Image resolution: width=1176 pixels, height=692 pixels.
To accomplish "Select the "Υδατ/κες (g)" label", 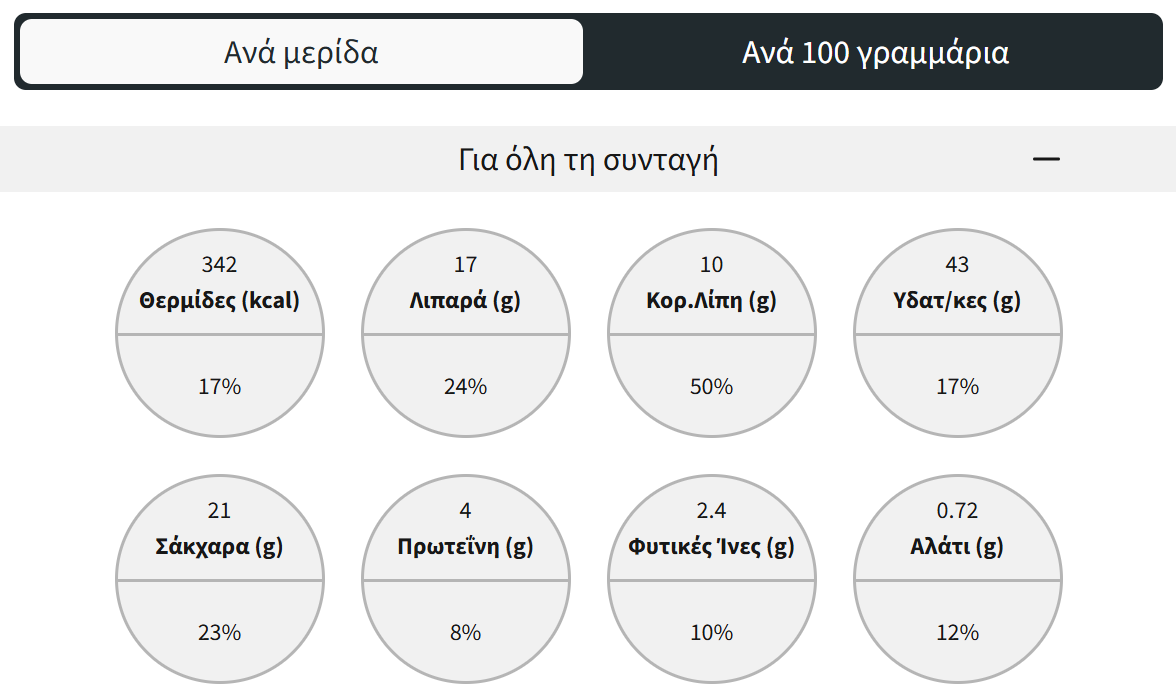I will pos(957,300).
